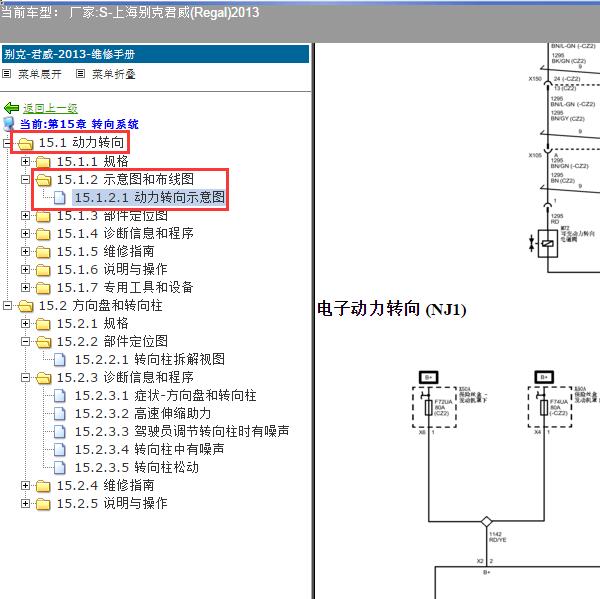Collapse the 15.1 动力转向 node
This screenshot has height=599, width=600.
7,144
